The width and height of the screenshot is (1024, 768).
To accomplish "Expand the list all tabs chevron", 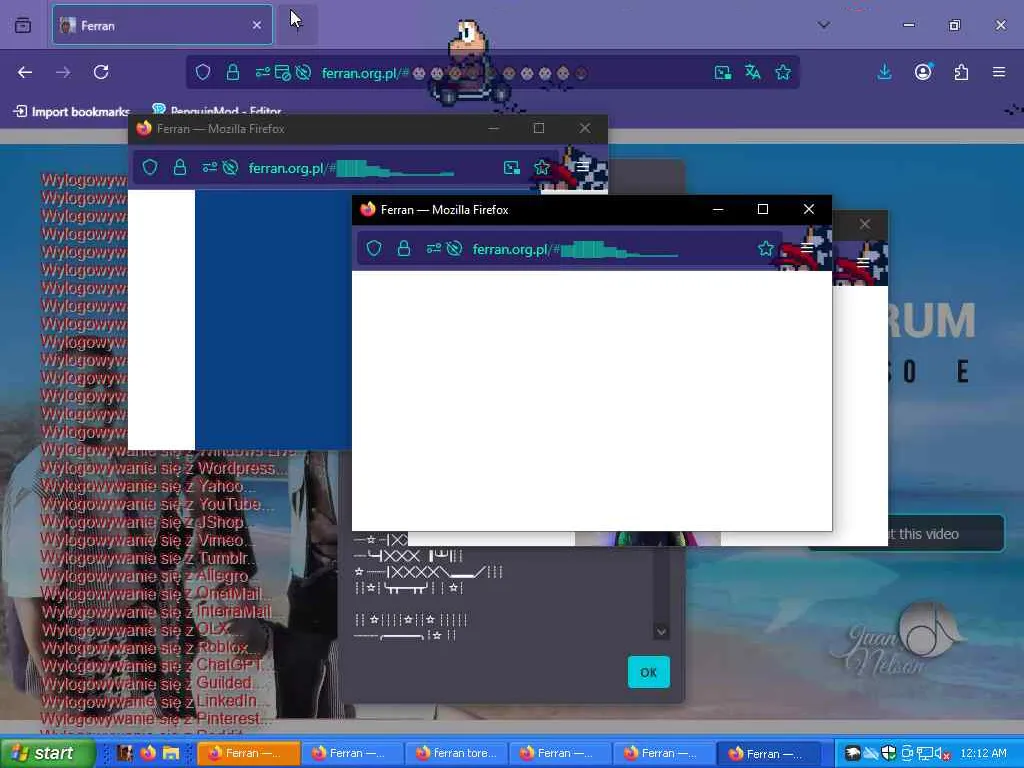I will [x=824, y=25].
